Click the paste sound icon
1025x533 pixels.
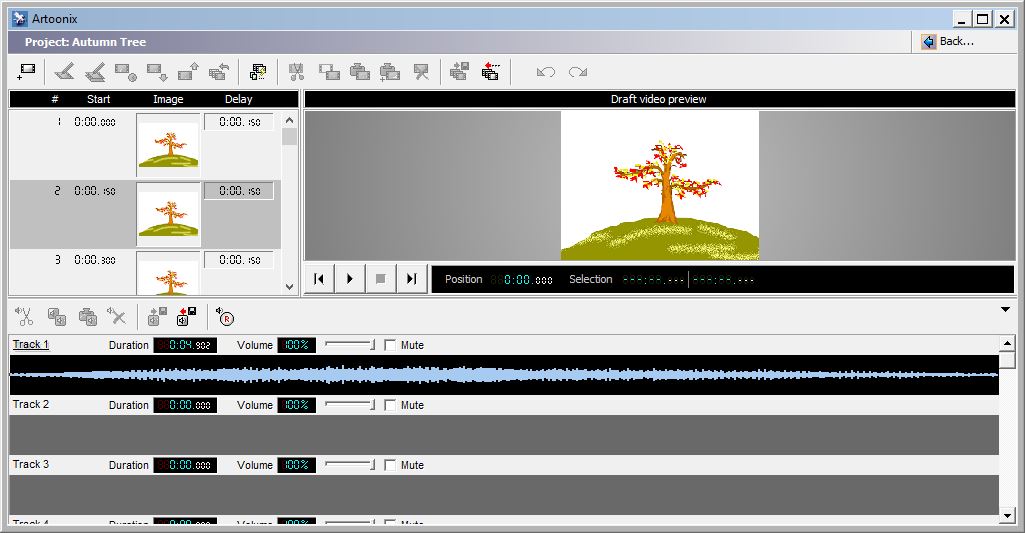[x=88, y=317]
